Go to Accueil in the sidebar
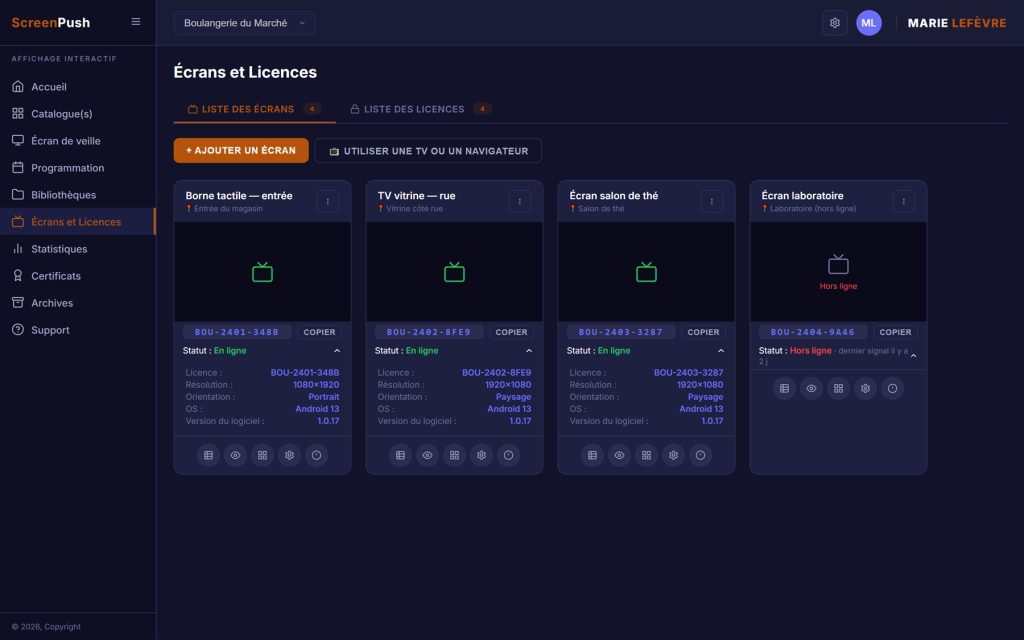This screenshot has width=1024, height=640. [x=78, y=87]
